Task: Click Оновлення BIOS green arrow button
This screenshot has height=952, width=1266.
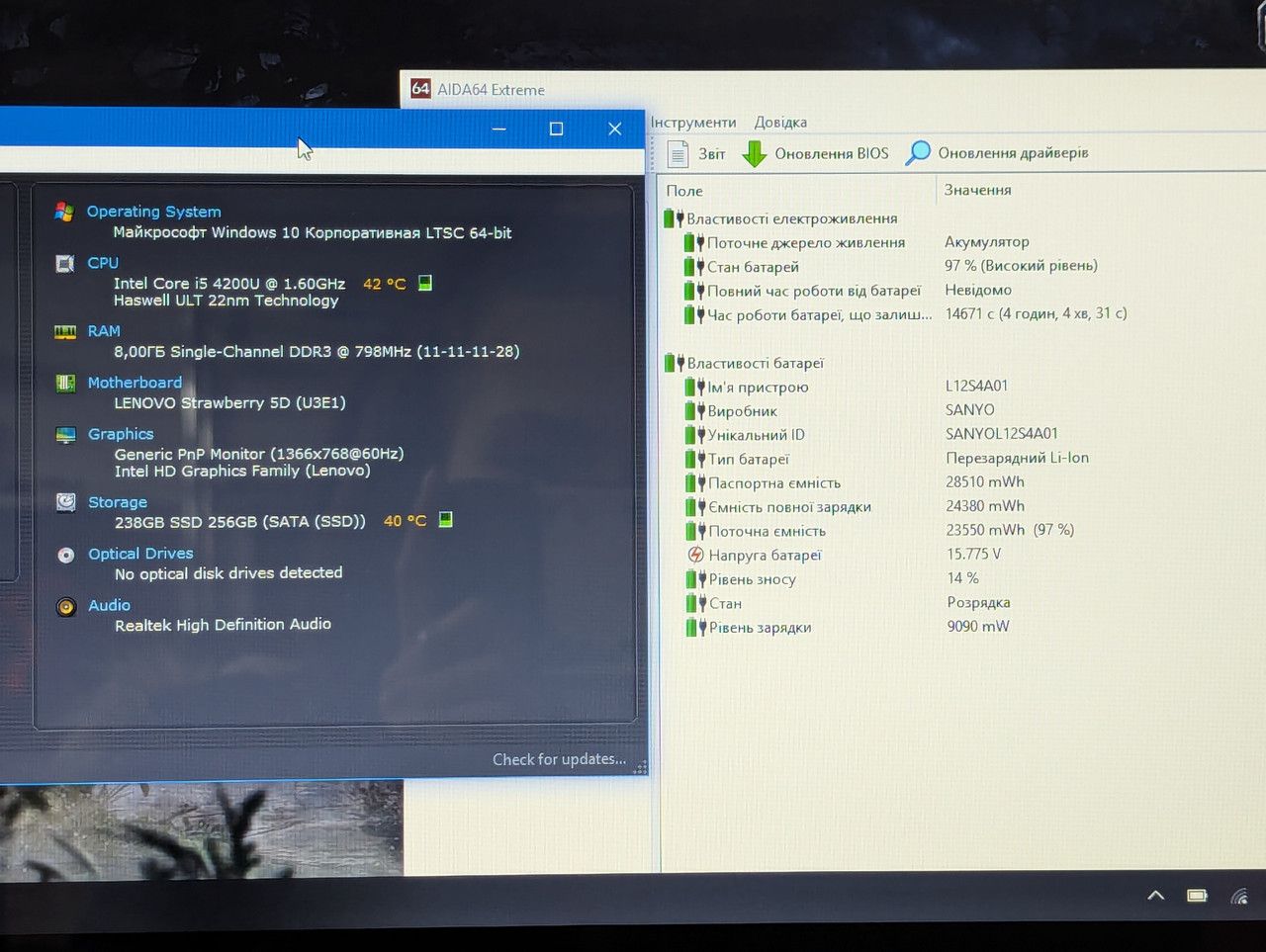Action: (x=816, y=153)
